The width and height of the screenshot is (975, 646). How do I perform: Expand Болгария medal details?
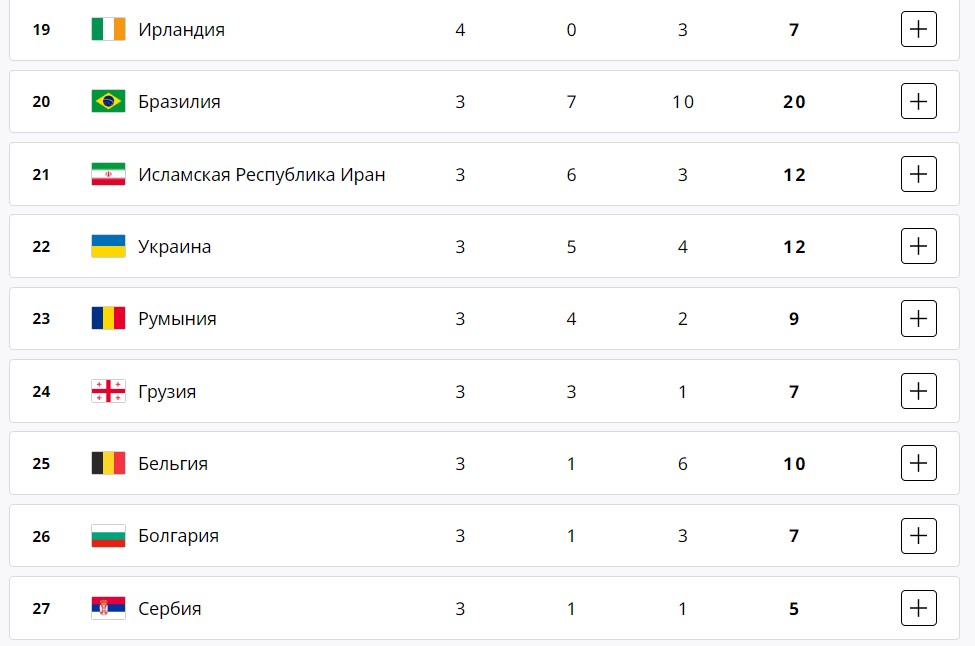[918, 536]
